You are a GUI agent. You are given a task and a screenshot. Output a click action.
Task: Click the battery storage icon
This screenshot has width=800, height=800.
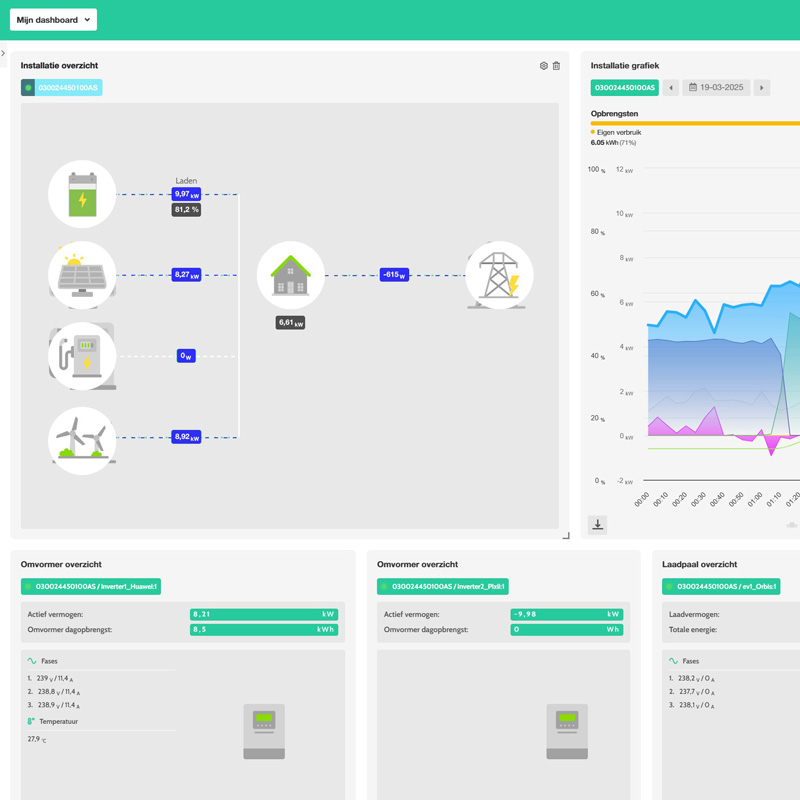pos(82,194)
